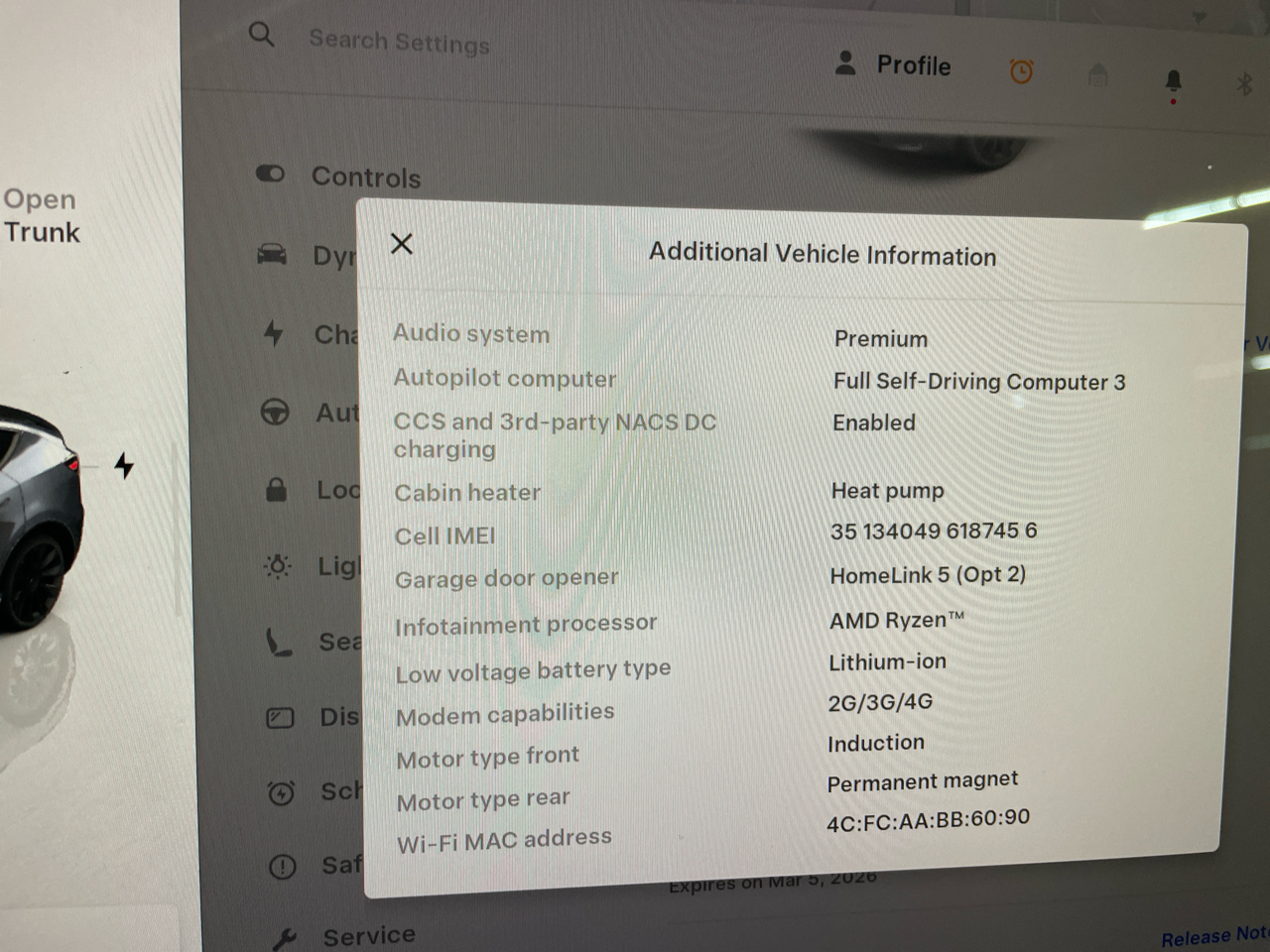
Task: Tap the Charging bolt icon in sidebar
Action: point(274,333)
